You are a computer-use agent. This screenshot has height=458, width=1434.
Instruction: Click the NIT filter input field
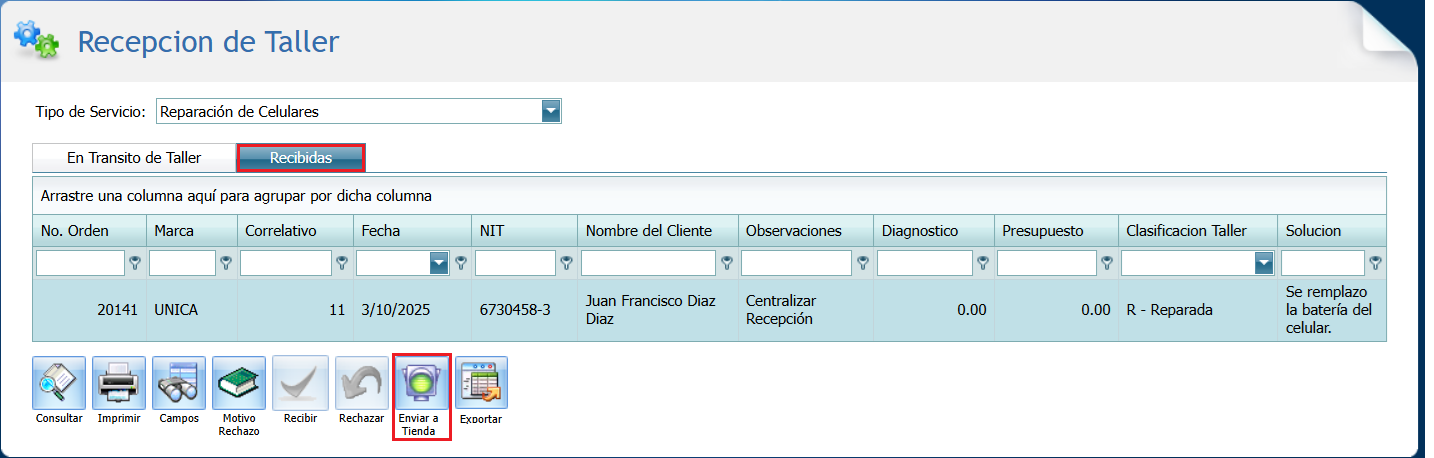[x=515, y=263]
